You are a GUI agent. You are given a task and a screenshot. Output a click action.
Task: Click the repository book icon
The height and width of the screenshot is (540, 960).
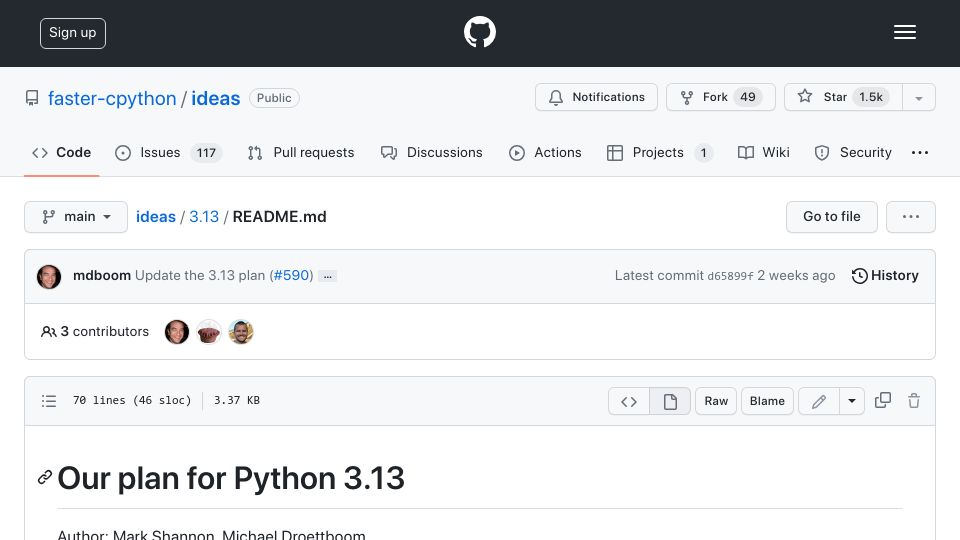tap(32, 98)
